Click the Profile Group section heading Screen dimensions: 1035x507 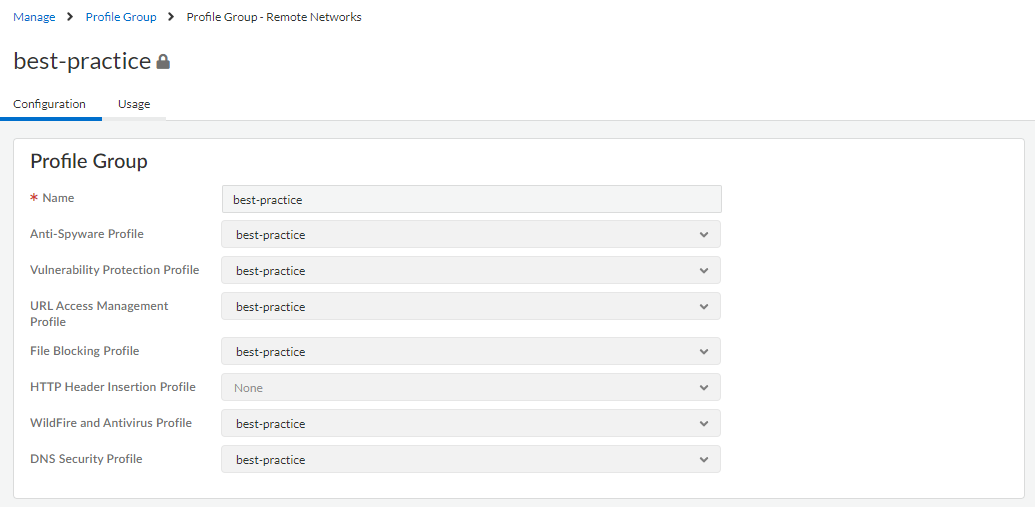[89, 161]
